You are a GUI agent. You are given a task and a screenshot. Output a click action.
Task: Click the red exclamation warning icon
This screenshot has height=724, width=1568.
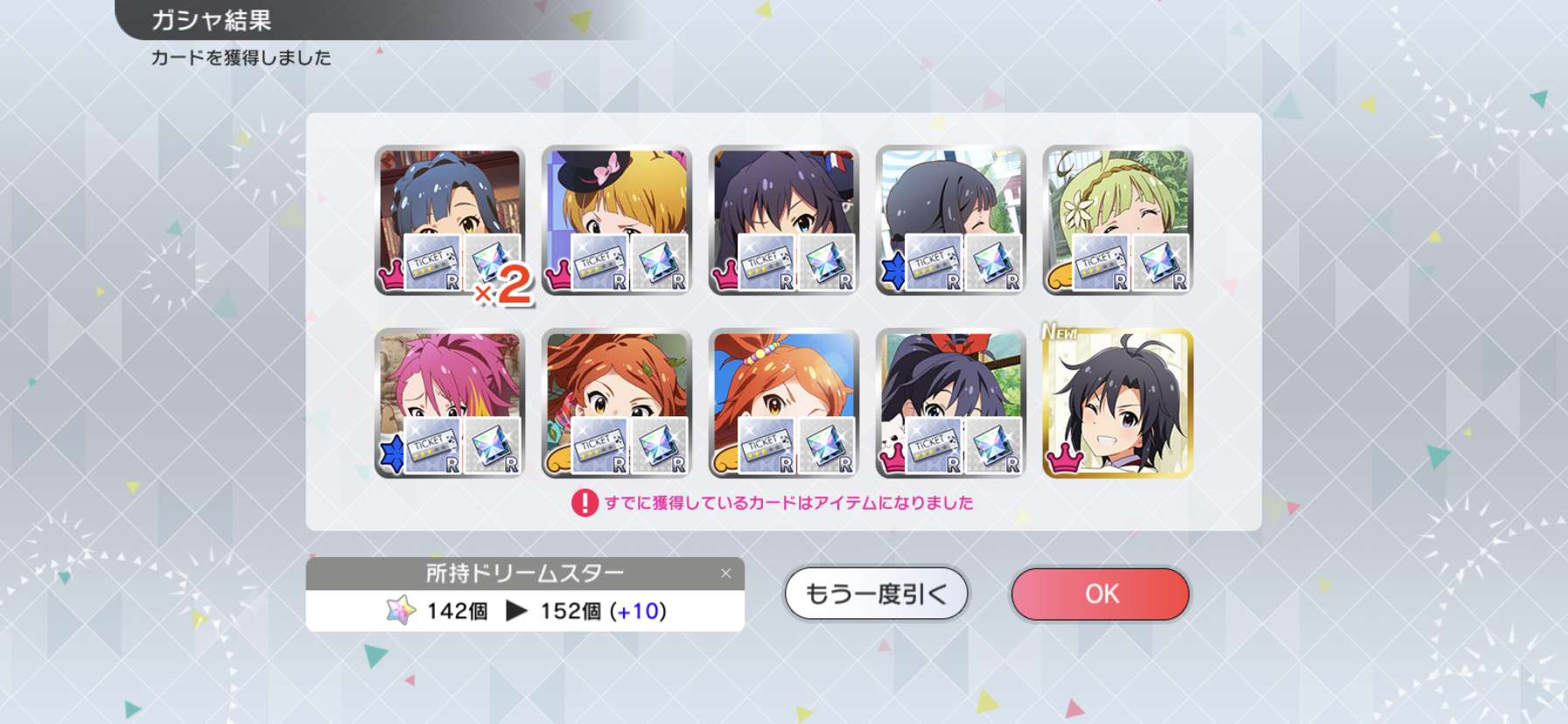click(584, 503)
